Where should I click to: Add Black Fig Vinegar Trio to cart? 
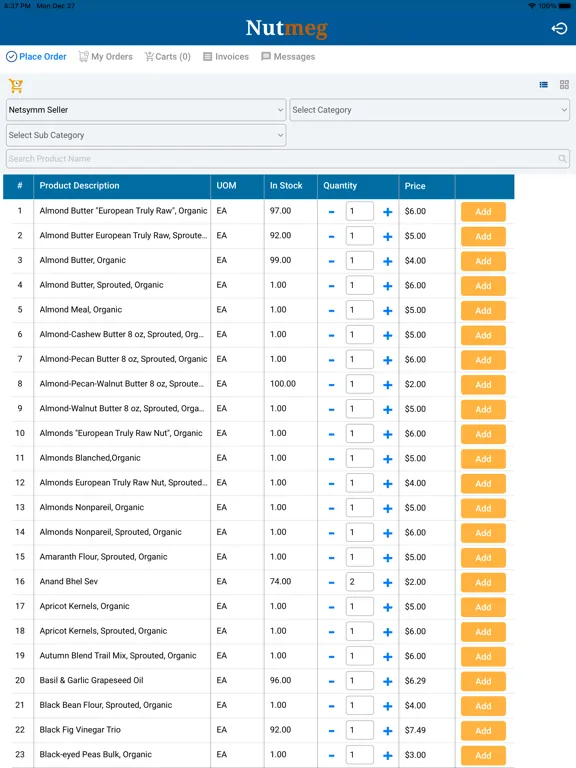(483, 731)
